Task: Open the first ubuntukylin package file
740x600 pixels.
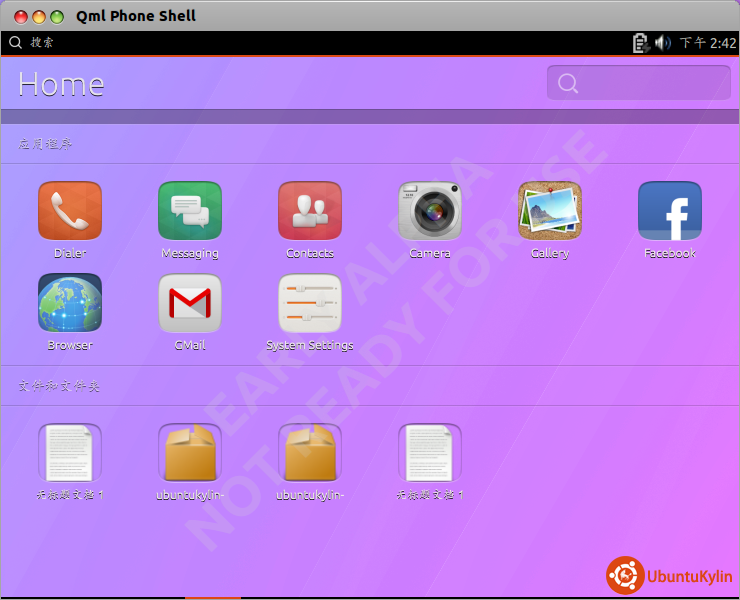Action: (x=189, y=453)
